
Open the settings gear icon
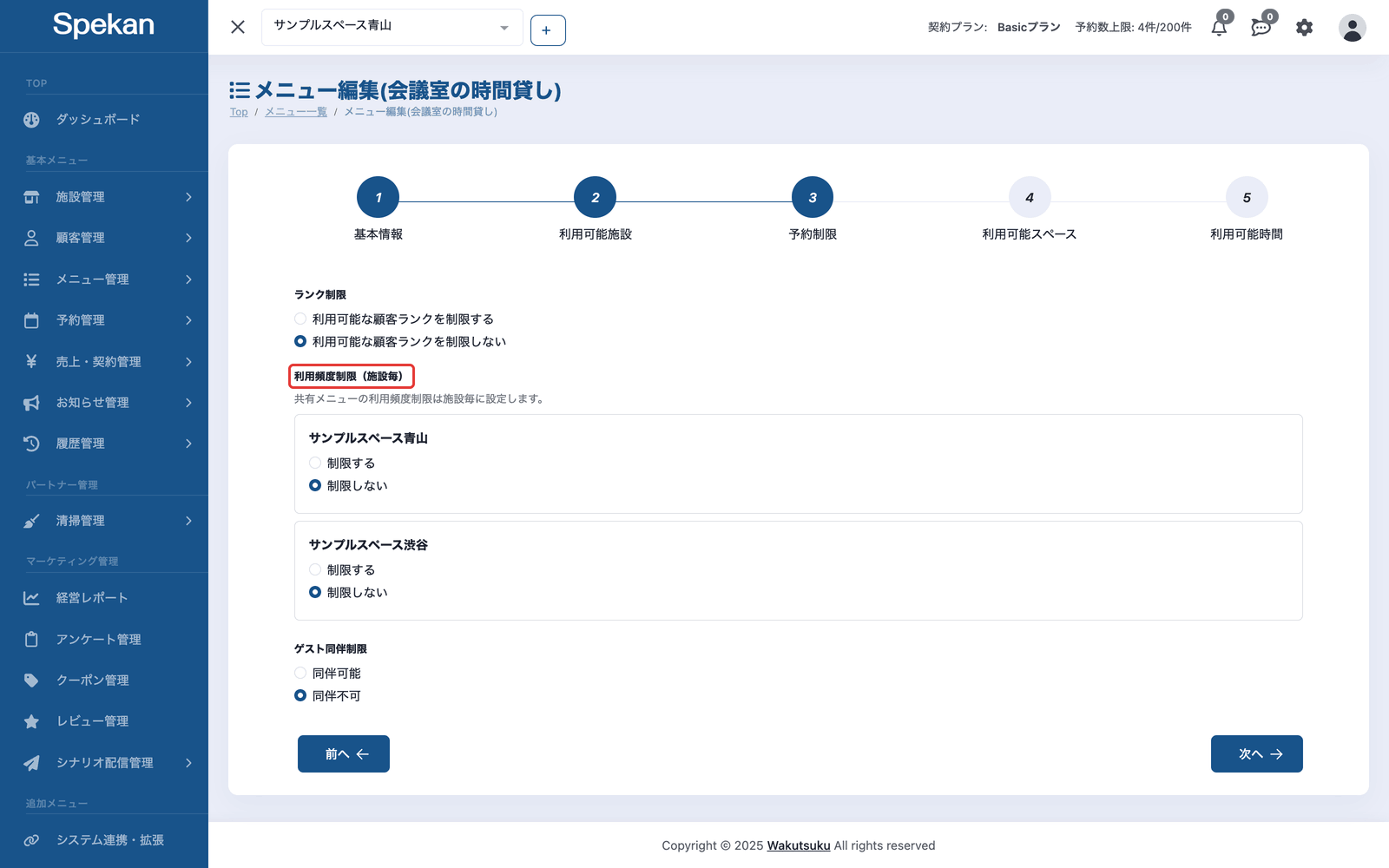[1304, 28]
